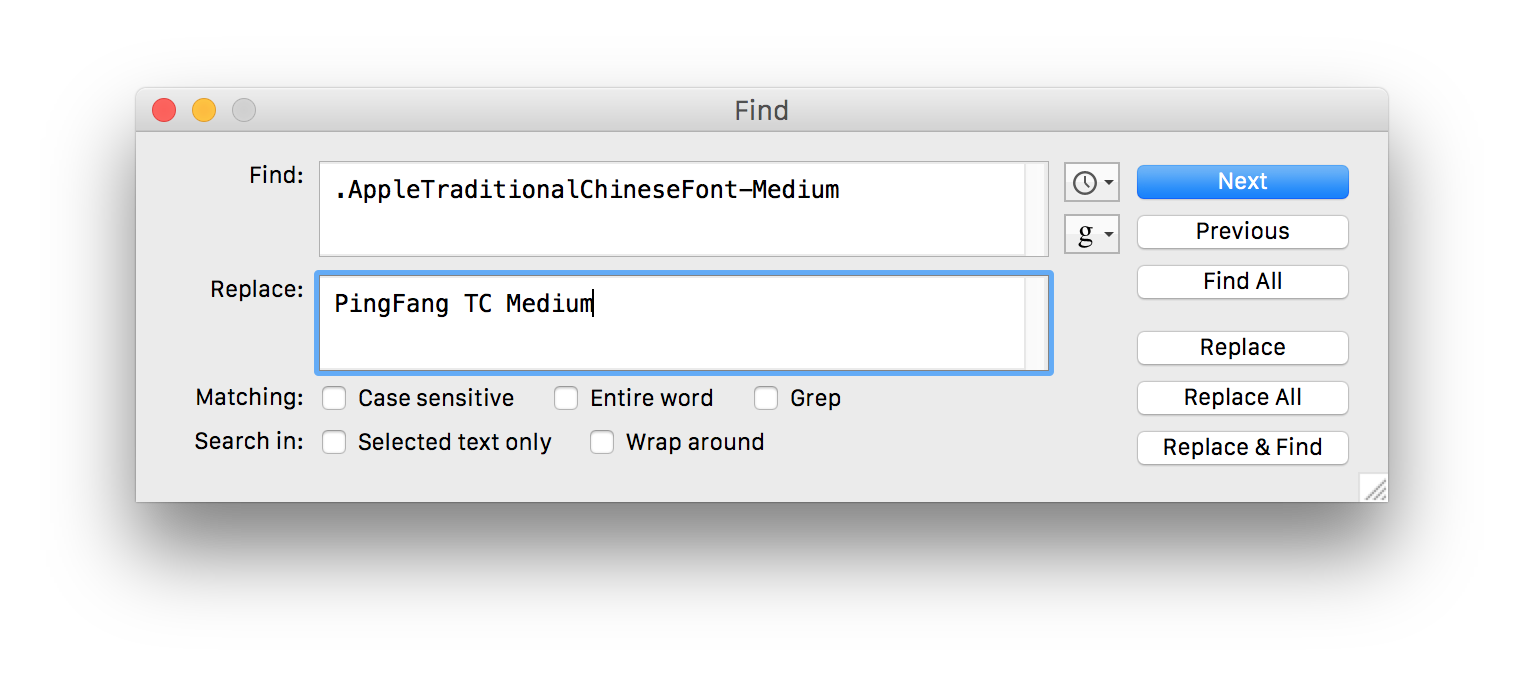Click the Next button
The height and width of the screenshot is (686, 1524).
pos(1242,182)
